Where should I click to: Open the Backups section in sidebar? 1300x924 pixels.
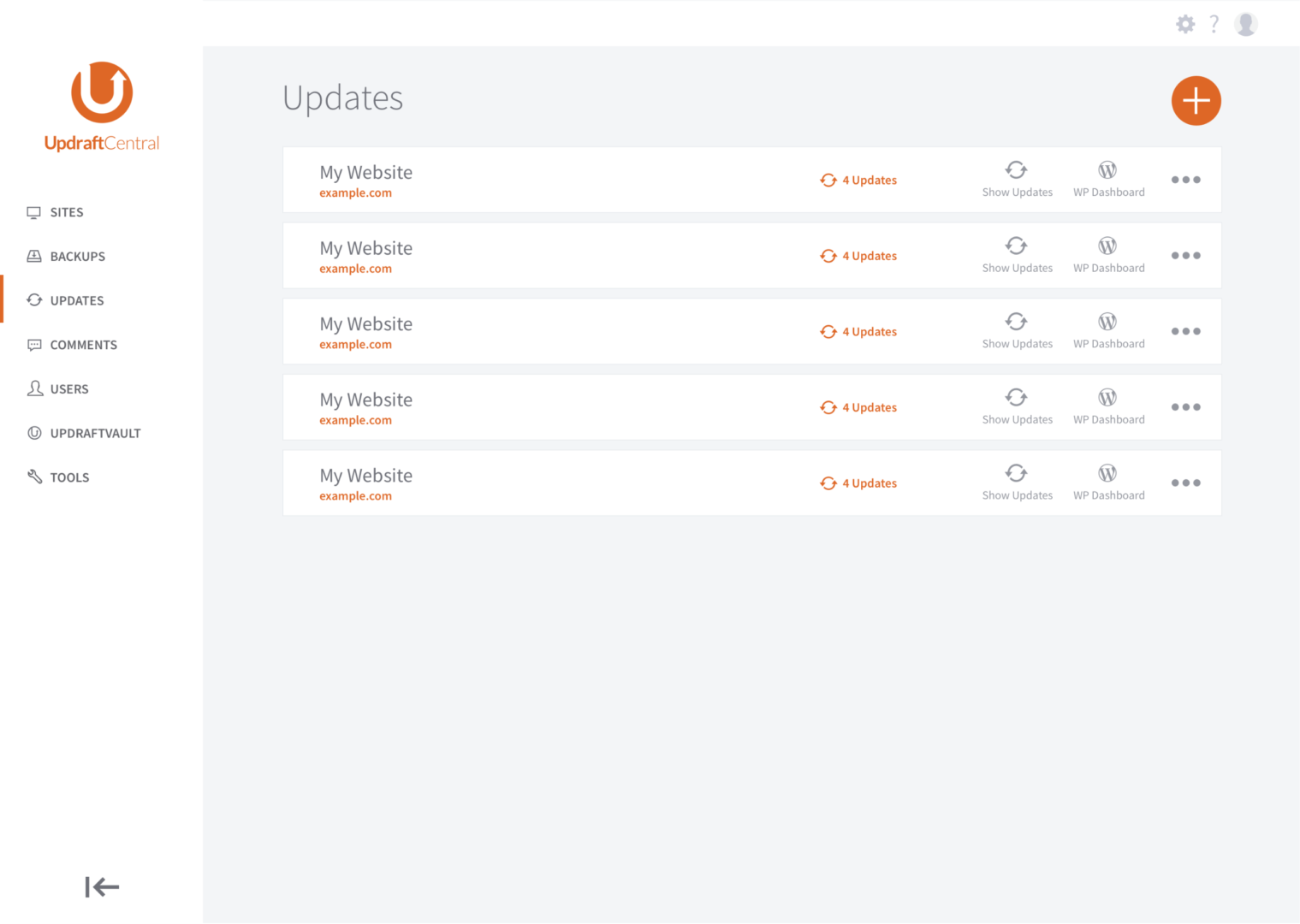coord(77,256)
